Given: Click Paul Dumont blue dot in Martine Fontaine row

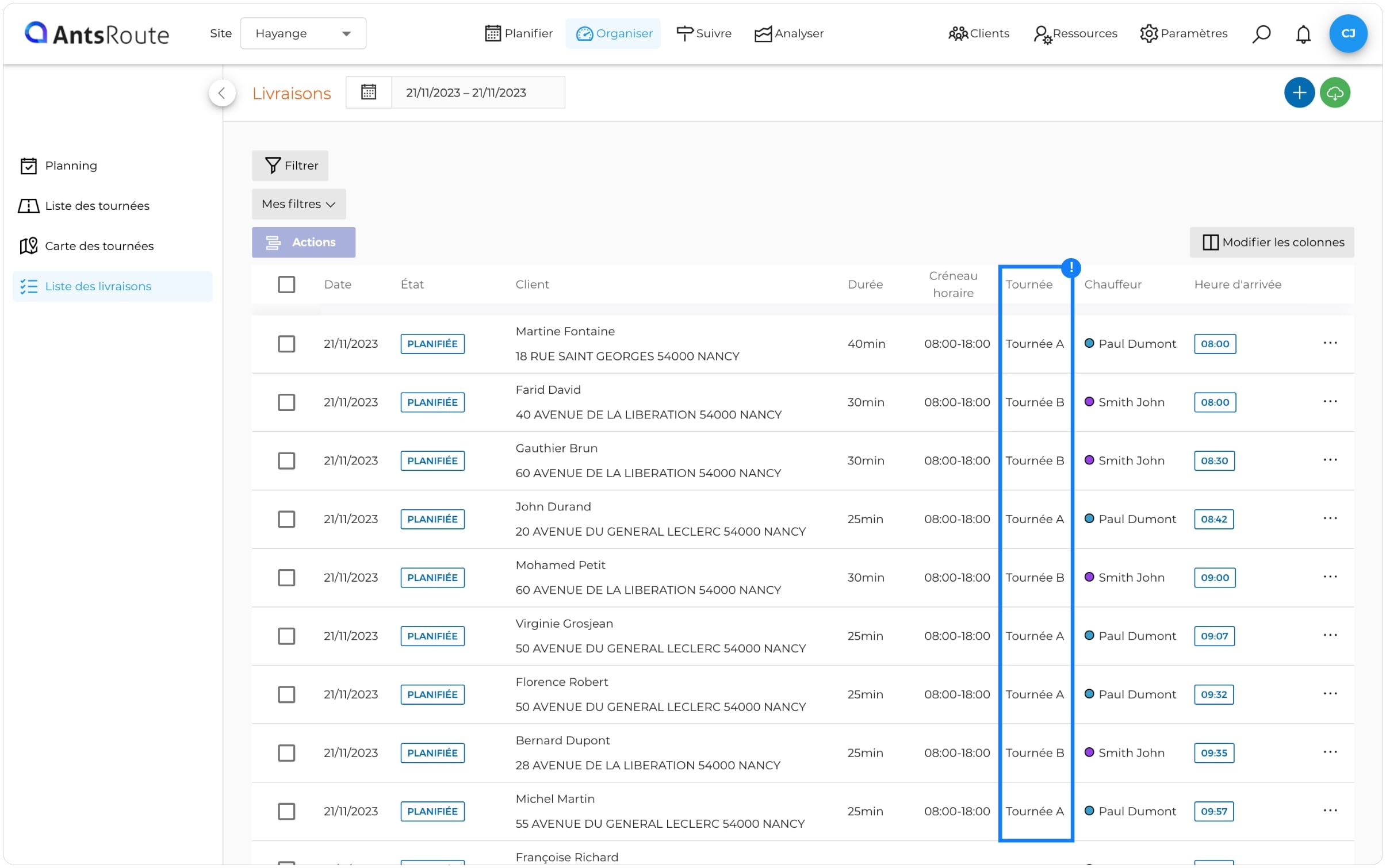Looking at the screenshot, I should tap(1089, 343).
